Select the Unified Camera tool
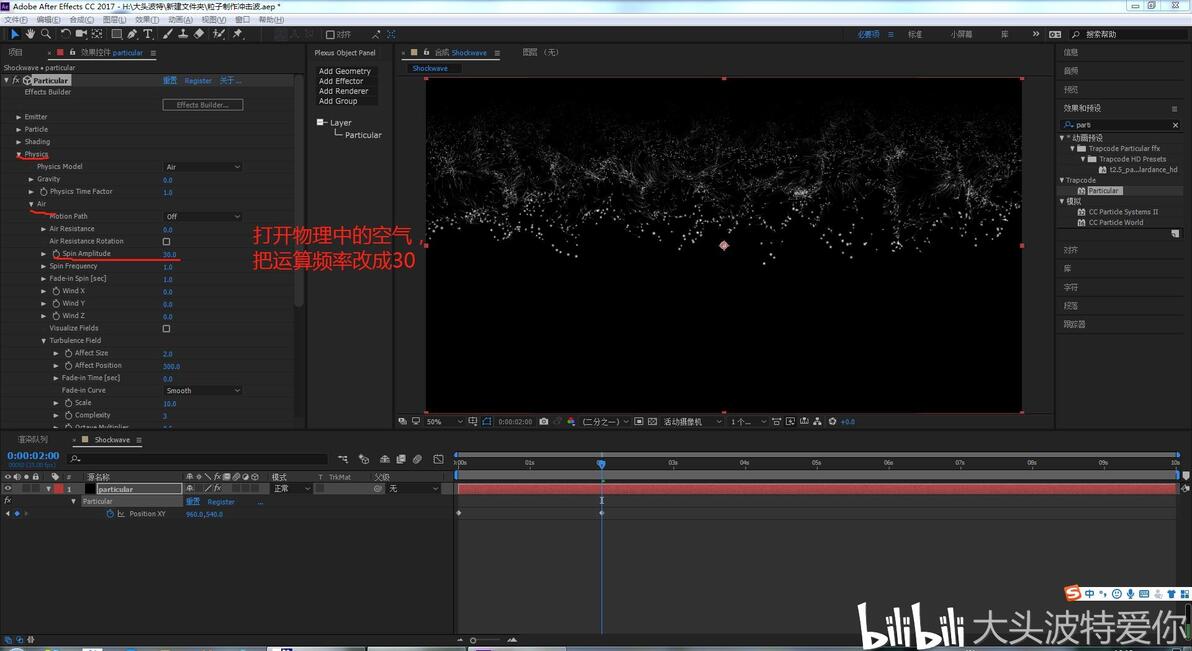Screen dimensions: 1192x651 coord(81,34)
